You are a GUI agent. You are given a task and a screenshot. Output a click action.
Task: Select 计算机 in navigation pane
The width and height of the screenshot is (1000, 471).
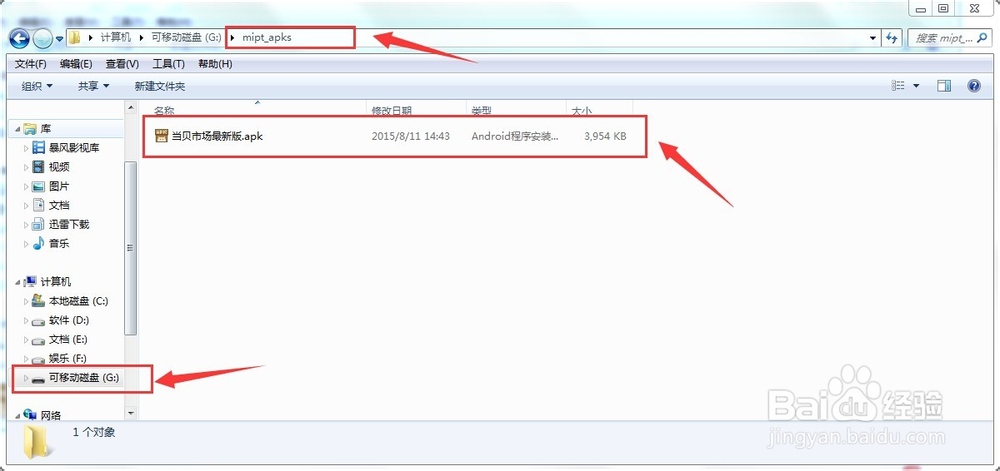(x=55, y=282)
